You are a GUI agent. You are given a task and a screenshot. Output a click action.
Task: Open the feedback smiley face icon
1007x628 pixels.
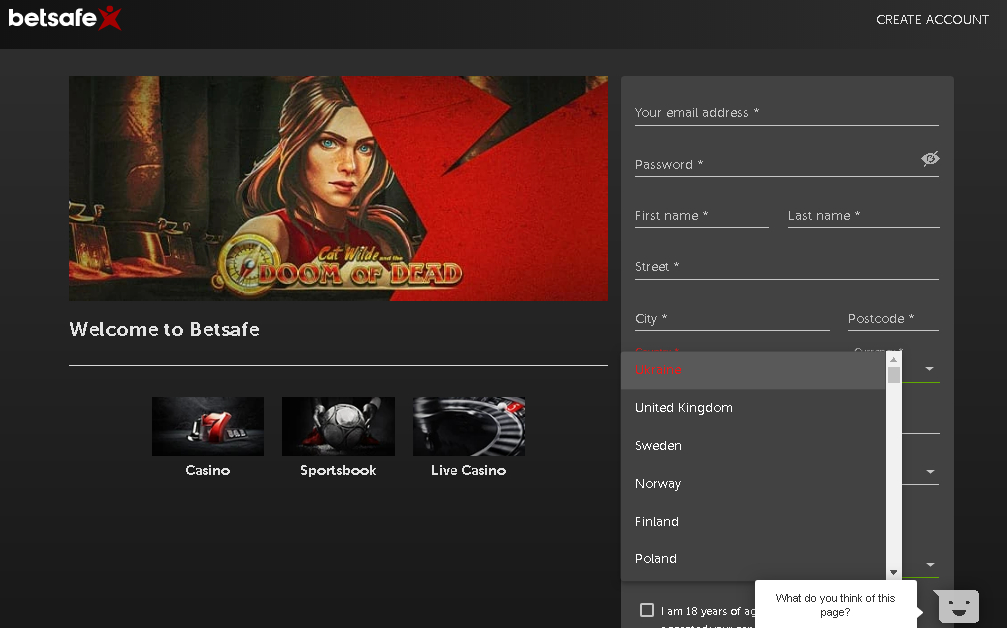point(958,606)
